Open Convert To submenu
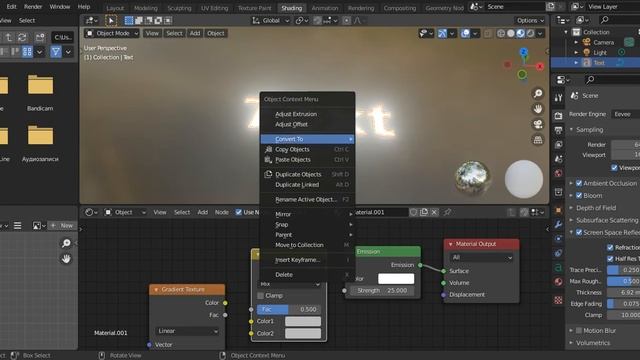This screenshot has width=640, height=360. pyautogui.click(x=307, y=139)
